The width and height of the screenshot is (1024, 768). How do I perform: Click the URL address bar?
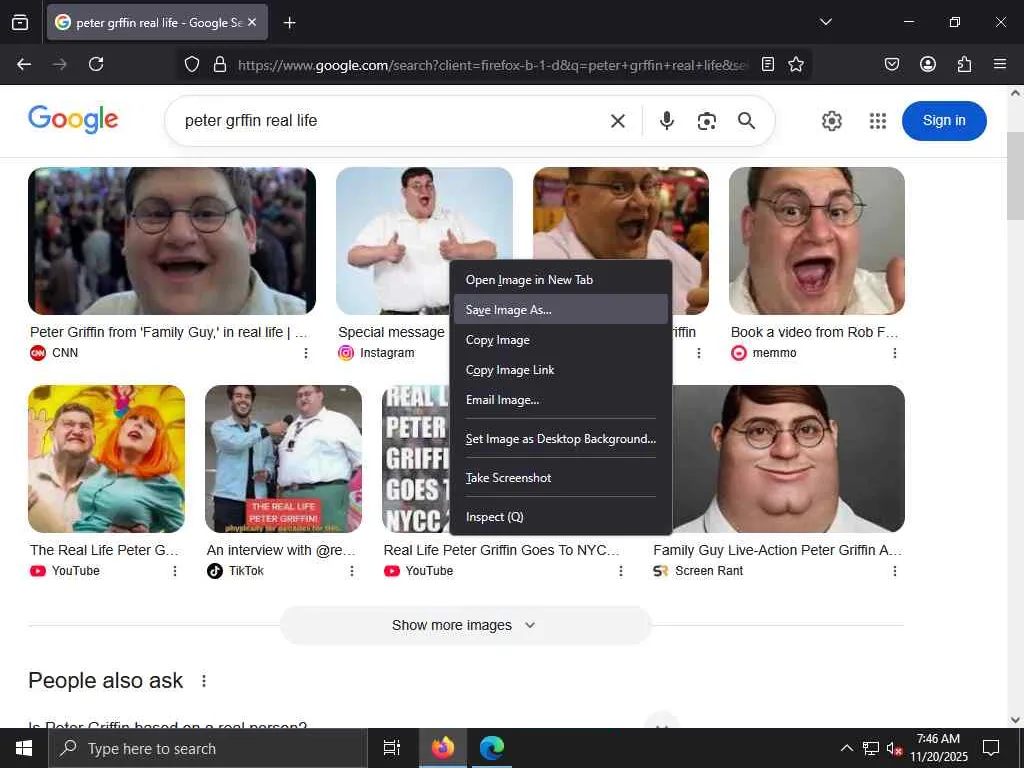(x=492, y=65)
